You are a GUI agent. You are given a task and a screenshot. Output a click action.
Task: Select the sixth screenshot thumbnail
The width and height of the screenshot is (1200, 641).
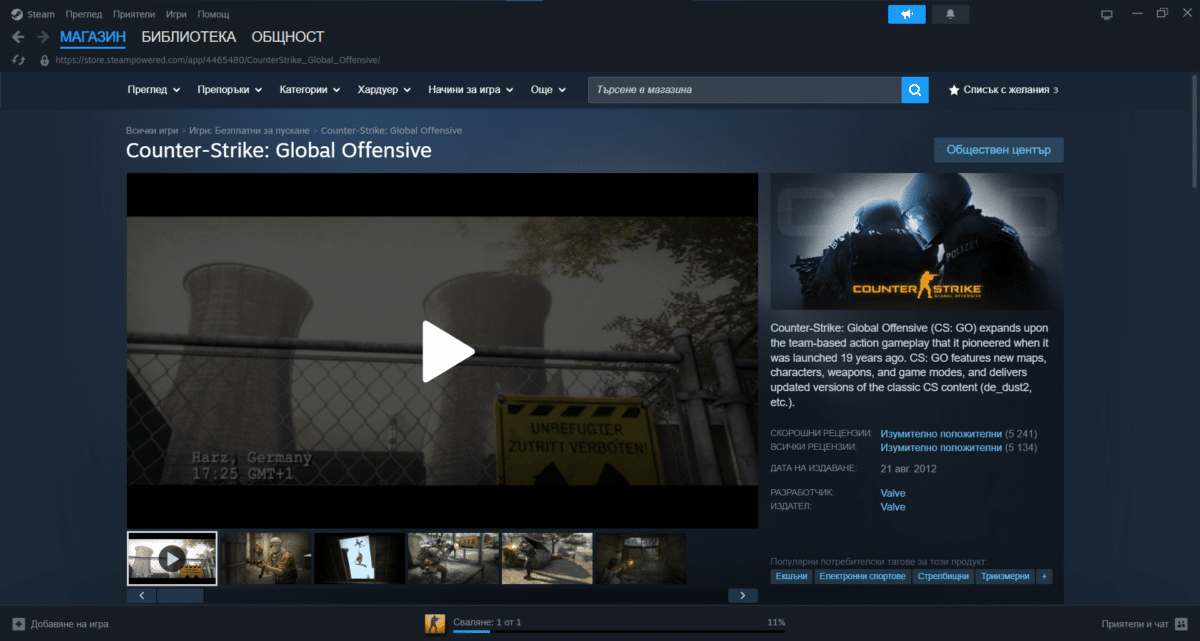click(640, 558)
